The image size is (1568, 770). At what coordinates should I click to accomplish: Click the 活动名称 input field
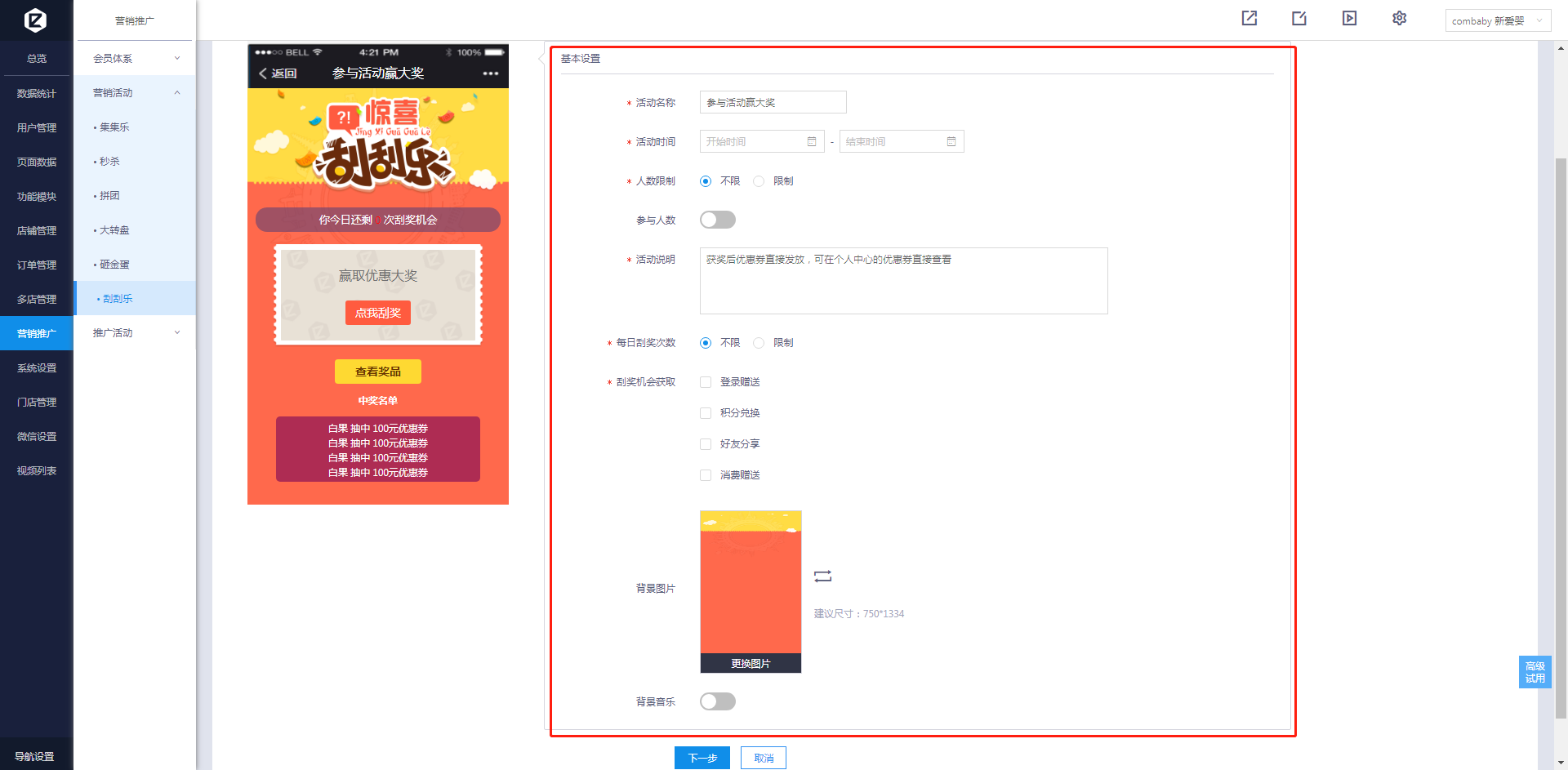773,103
